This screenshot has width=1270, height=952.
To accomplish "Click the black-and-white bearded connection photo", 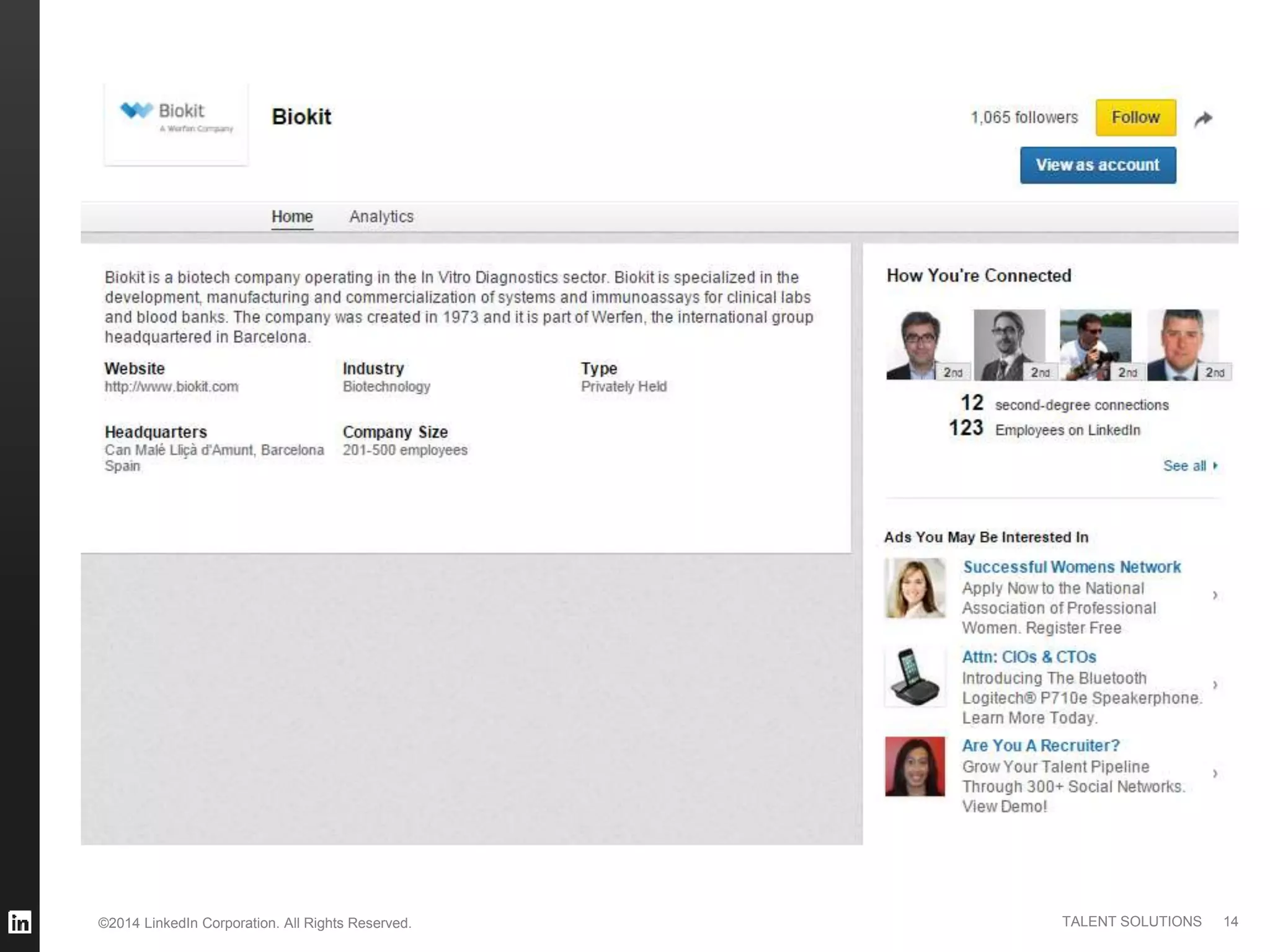I will [1010, 345].
